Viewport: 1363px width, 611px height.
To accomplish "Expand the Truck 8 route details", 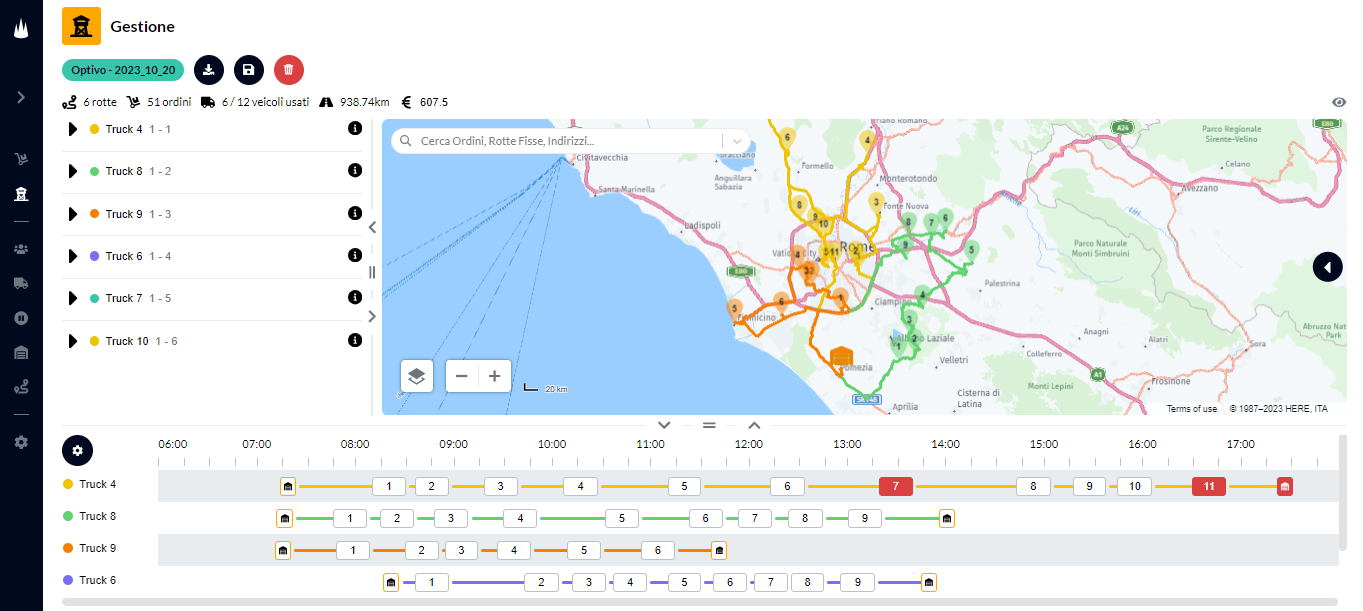I will (71, 170).
